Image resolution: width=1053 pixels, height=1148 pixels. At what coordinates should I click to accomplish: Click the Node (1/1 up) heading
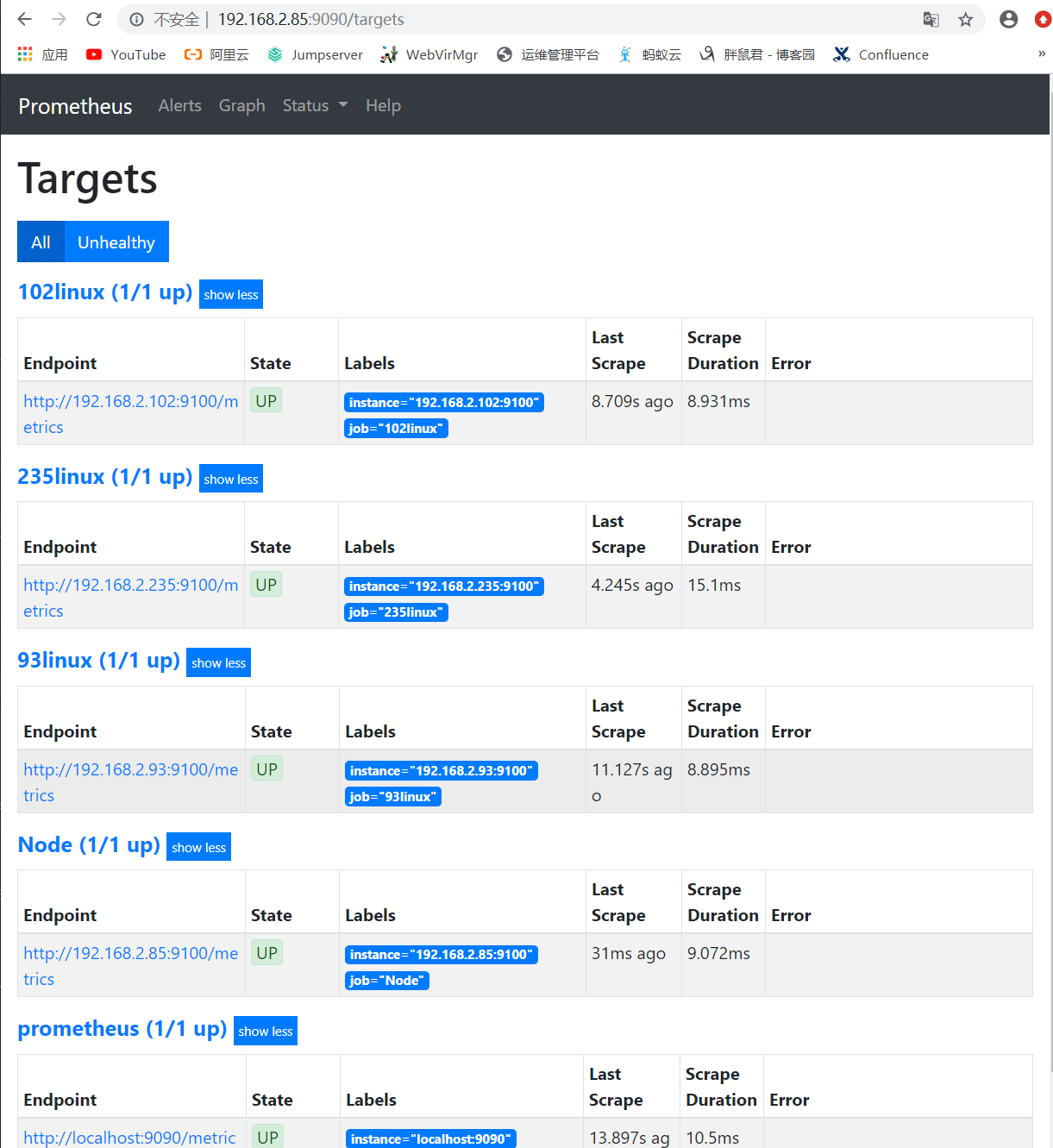89,844
